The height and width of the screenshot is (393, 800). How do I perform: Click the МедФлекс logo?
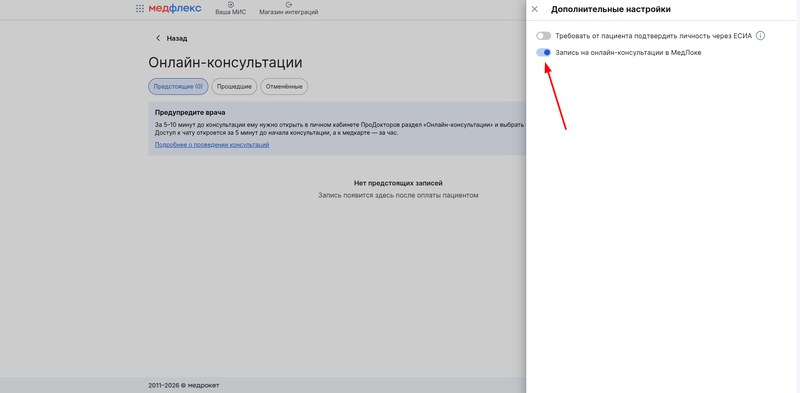pos(175,8)
